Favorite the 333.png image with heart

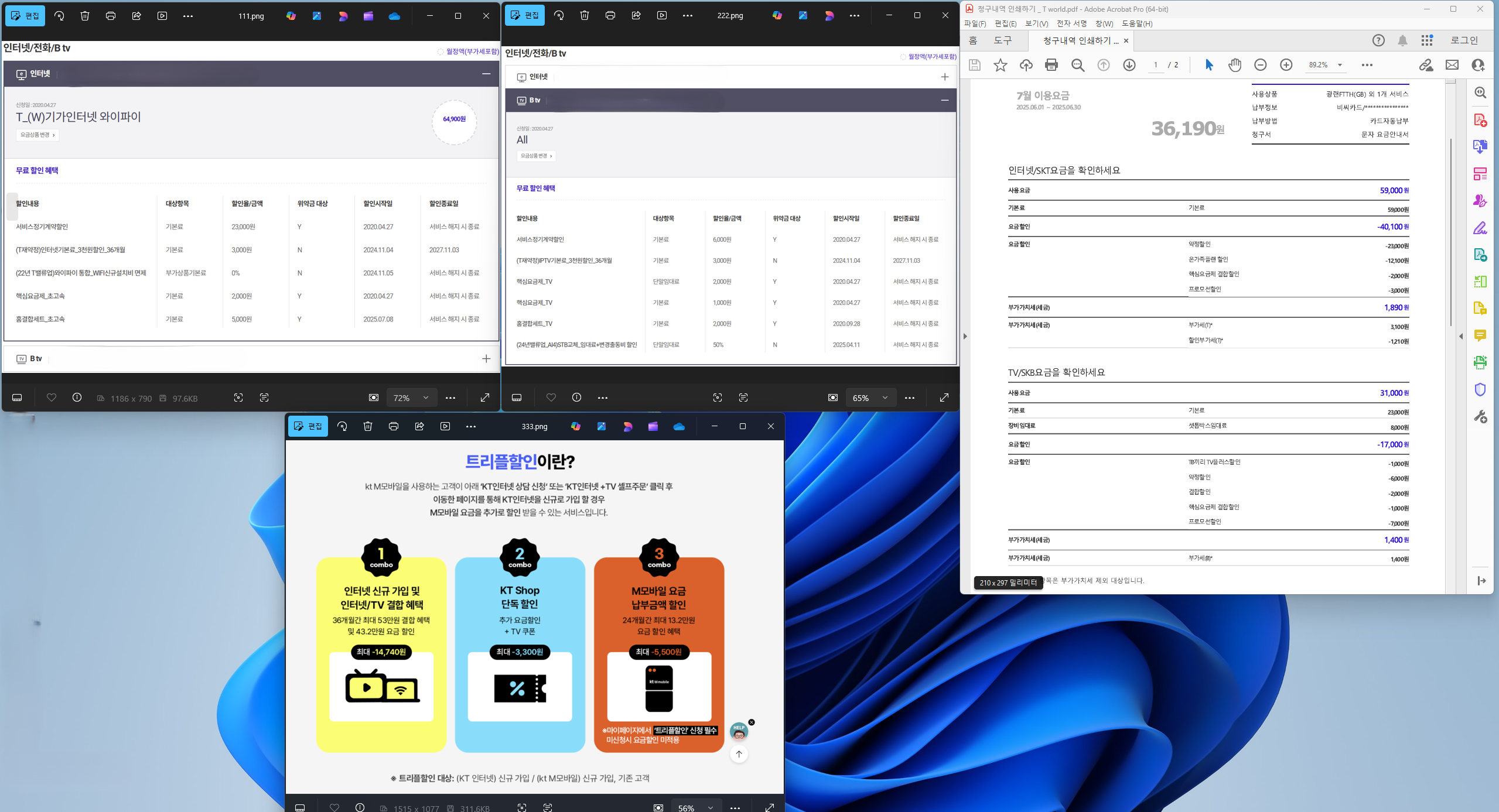334,807
